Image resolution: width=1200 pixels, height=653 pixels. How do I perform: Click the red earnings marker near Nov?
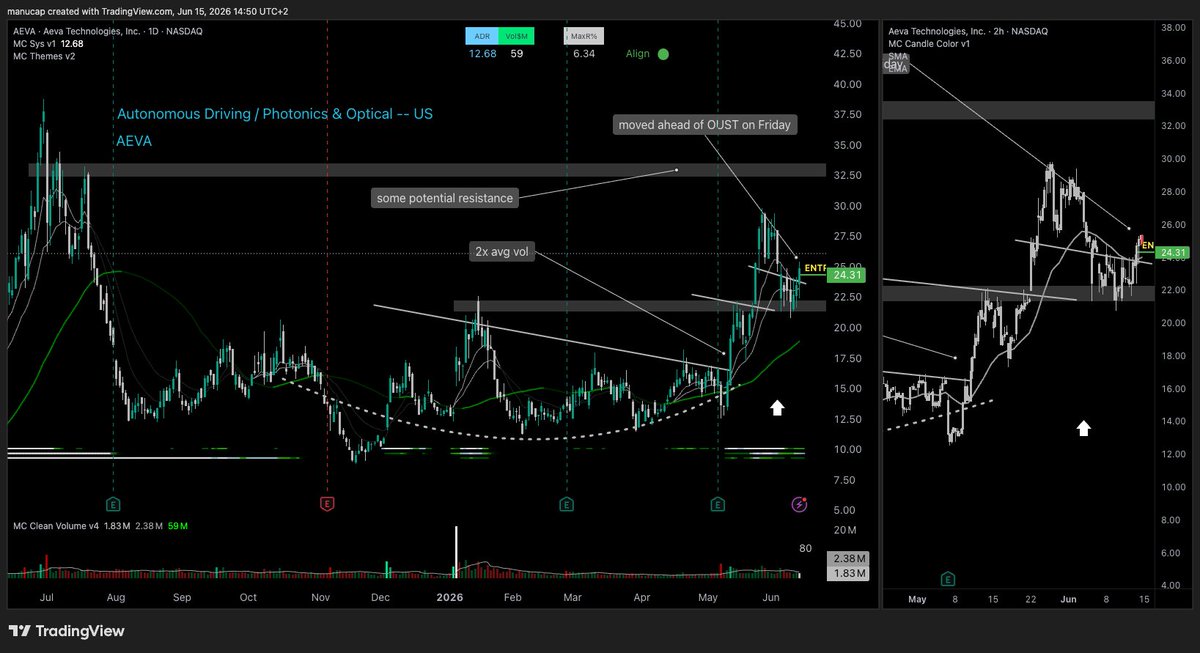coord(326,503)
